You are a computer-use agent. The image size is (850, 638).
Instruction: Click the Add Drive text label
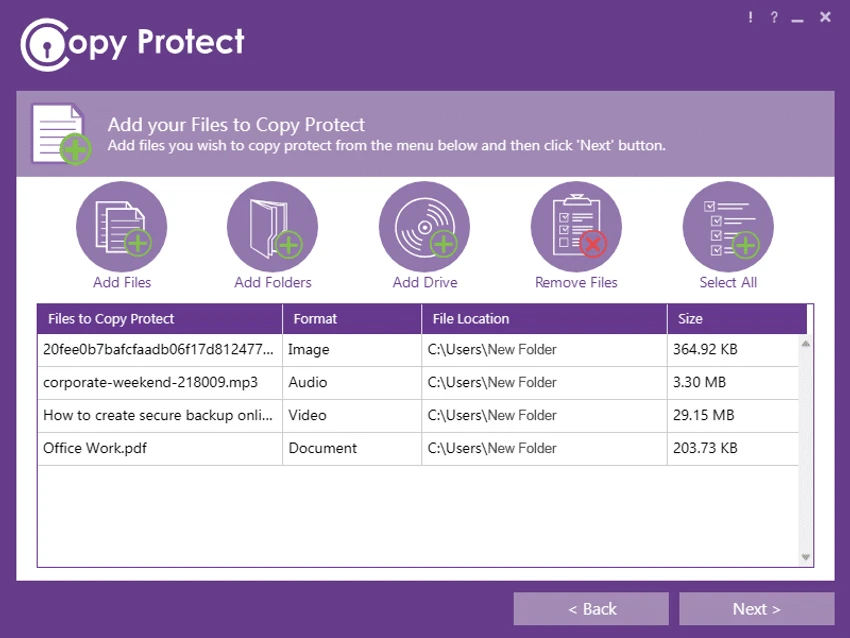pyautogui.click(x=425, y=282)
